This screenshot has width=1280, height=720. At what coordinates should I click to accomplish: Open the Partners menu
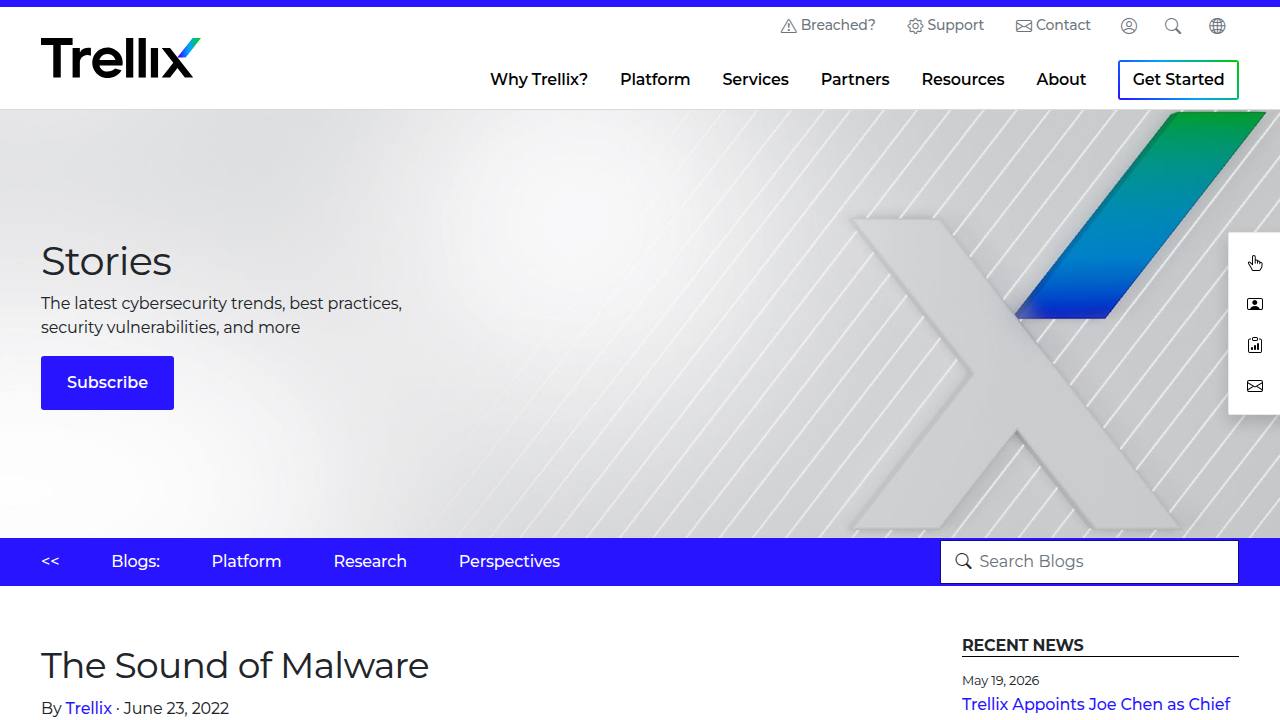(855, 79)
